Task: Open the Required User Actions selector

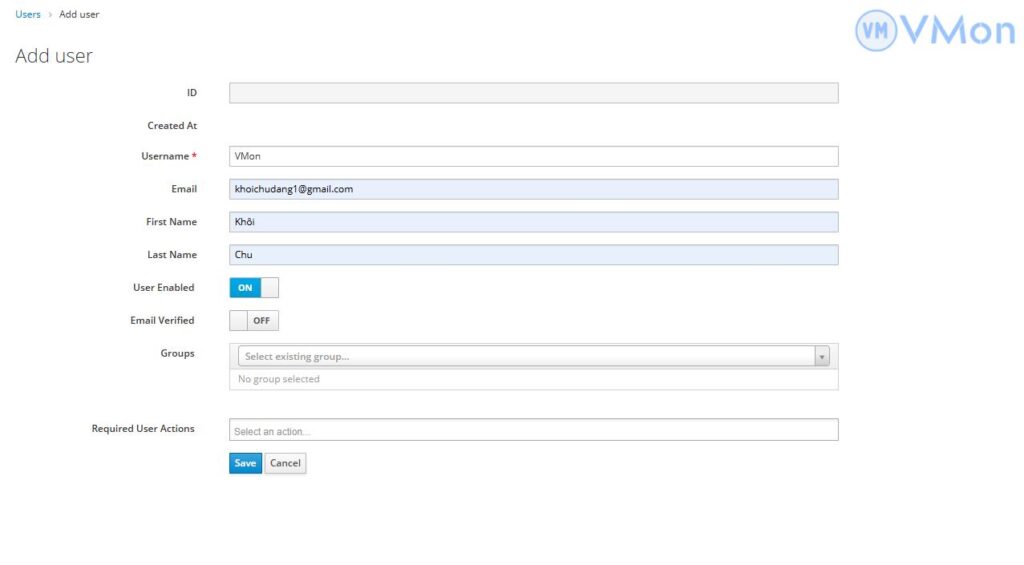Action: (533, 431)
